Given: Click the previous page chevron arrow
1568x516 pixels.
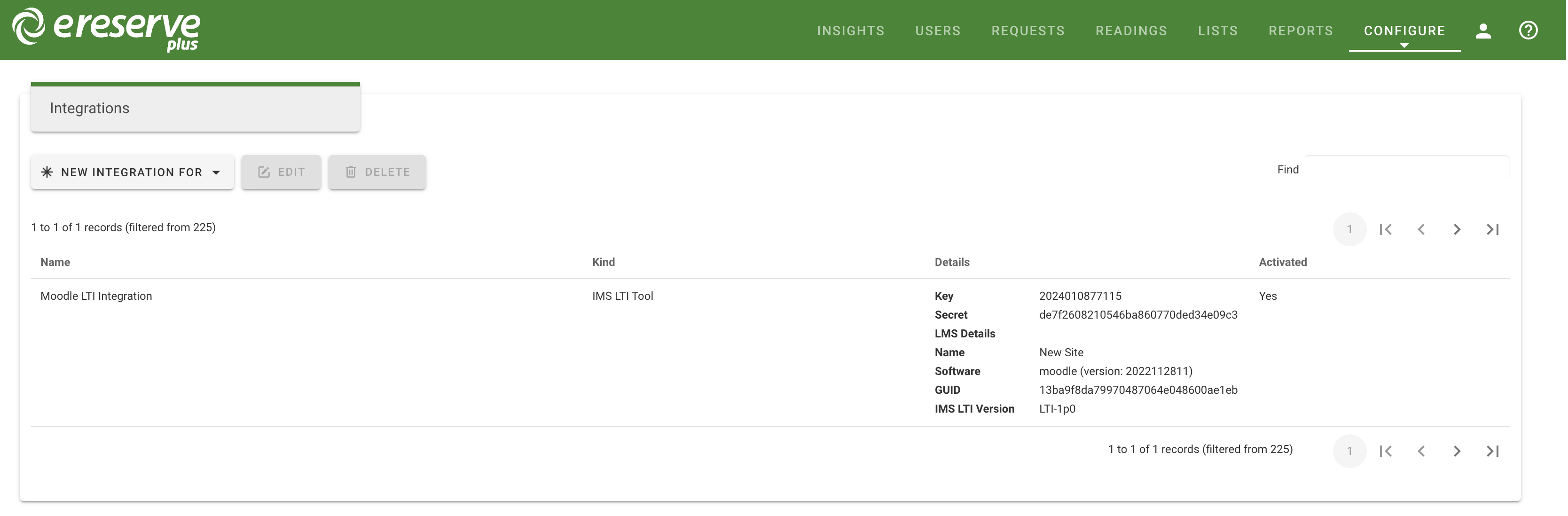Looking at the screenshot, I should tap(1421, 228).
